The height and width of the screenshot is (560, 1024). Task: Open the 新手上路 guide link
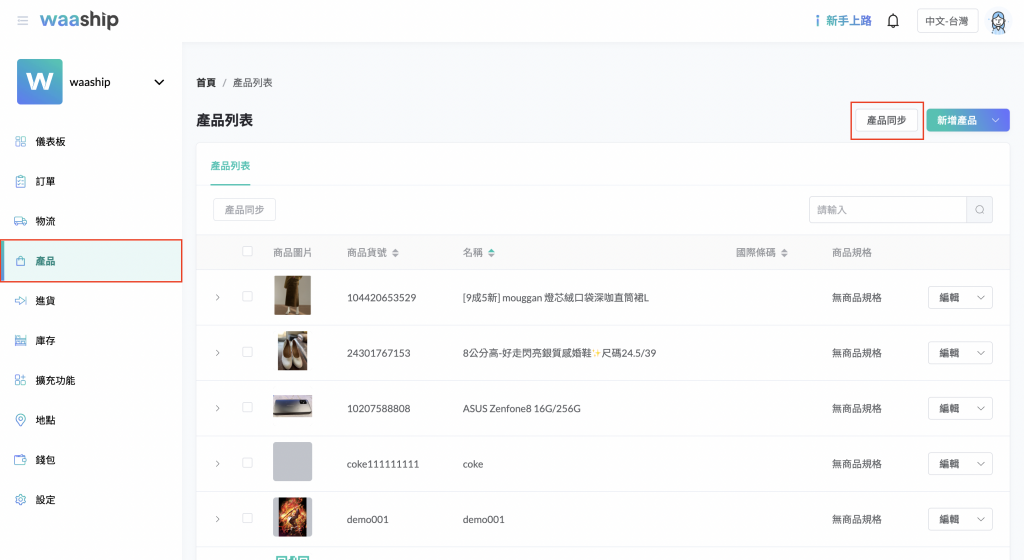843,21
